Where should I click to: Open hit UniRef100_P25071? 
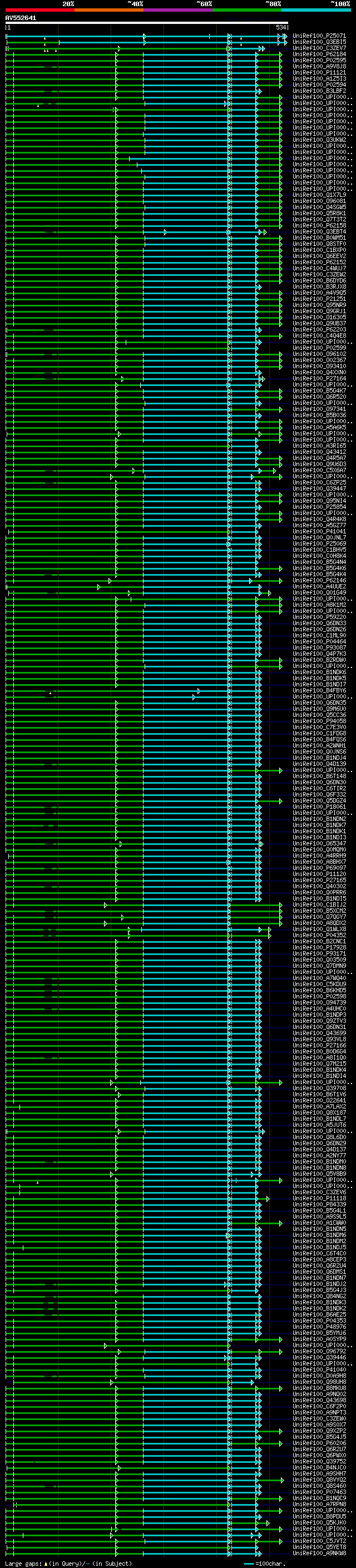point(319,36)
